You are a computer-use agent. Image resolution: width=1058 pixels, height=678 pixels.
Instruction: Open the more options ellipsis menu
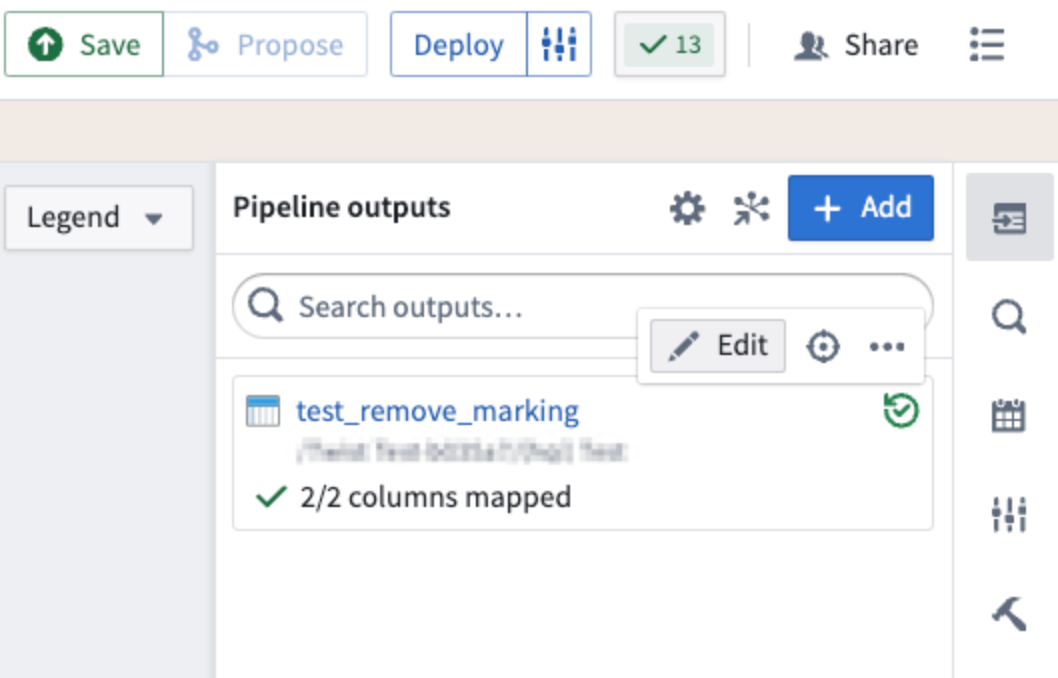click(887, 347)
